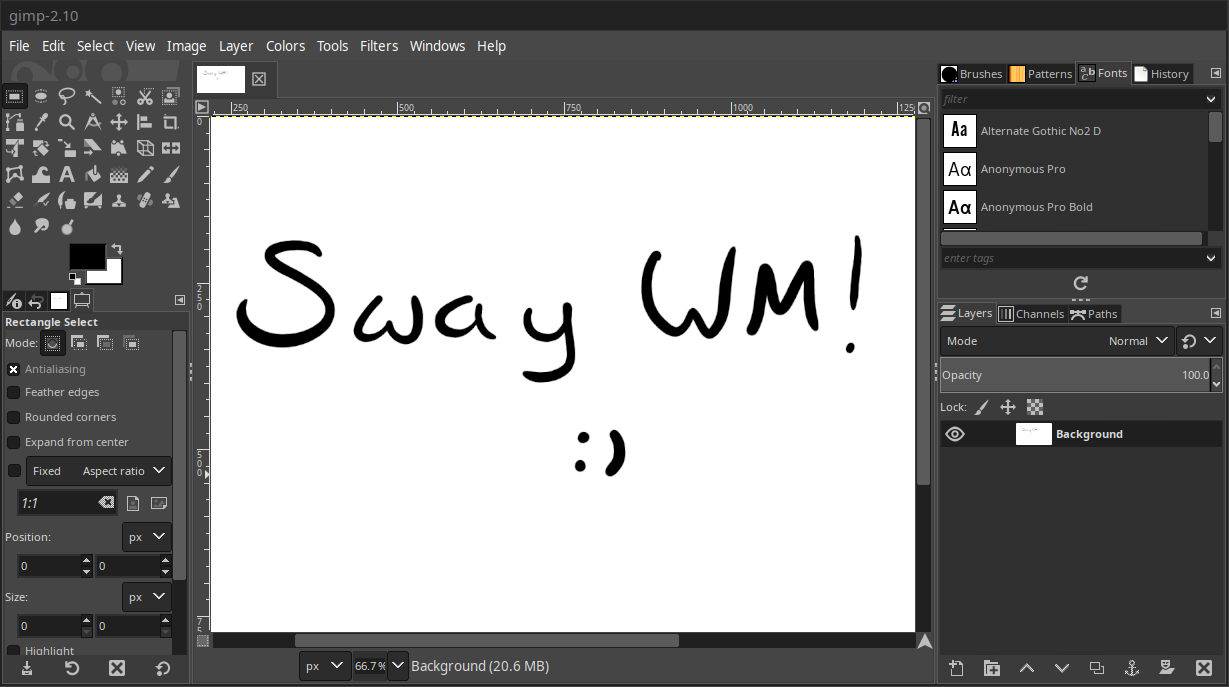Toggle lock pixels brush icon
The height and width of the screenshot is (687, 1229).
[x=982, y=407]
